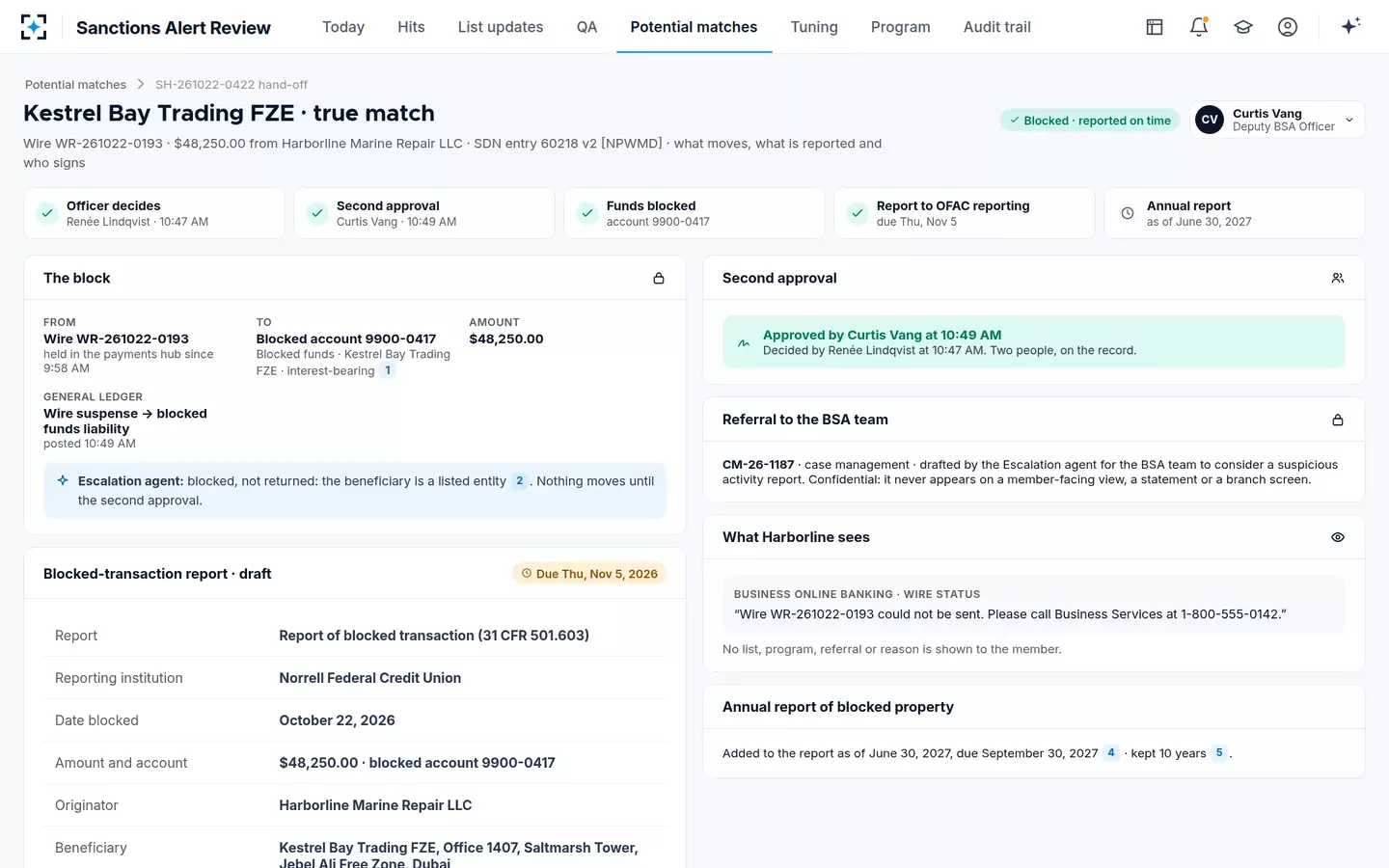Click the check icon on Funds blocked step
The height and width of the screenshot is (868, 1389).
[x=587, y=213]
